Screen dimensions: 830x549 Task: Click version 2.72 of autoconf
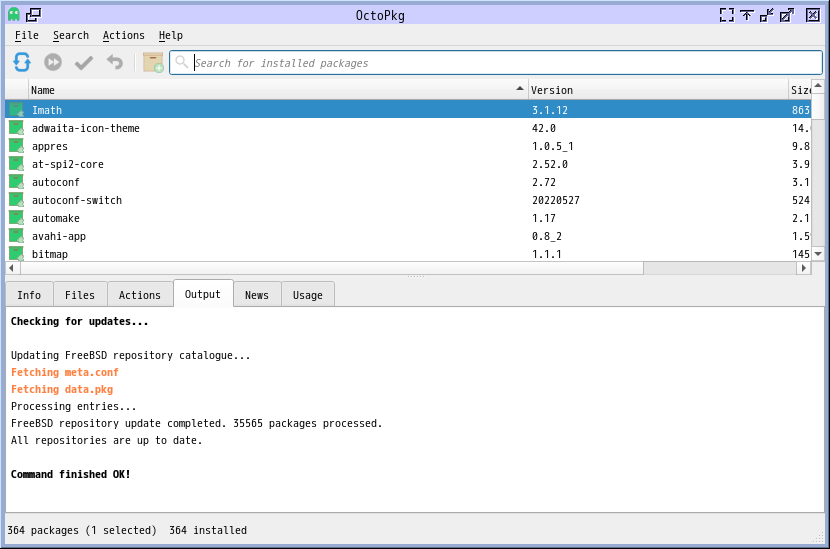coord(544,182)
